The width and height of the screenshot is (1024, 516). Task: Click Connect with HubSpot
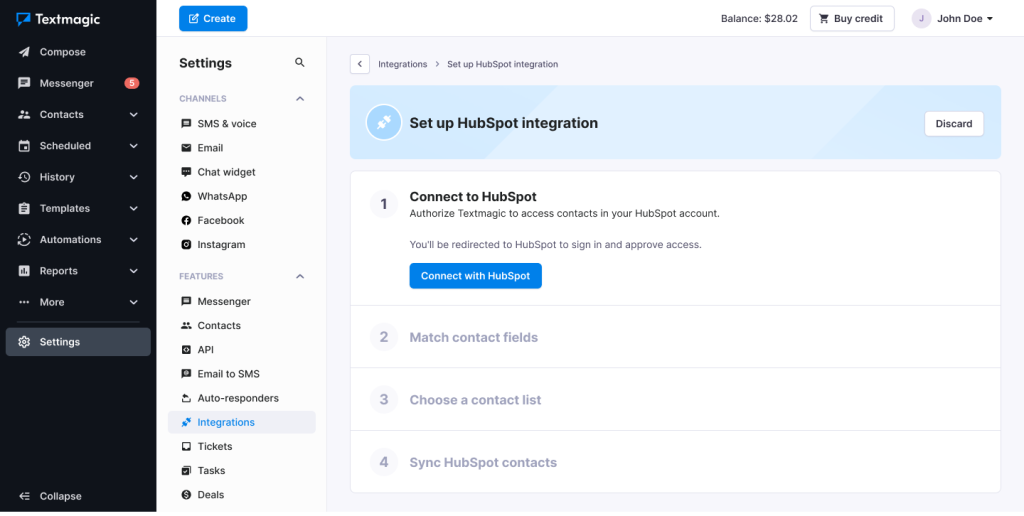click(475, 276)
